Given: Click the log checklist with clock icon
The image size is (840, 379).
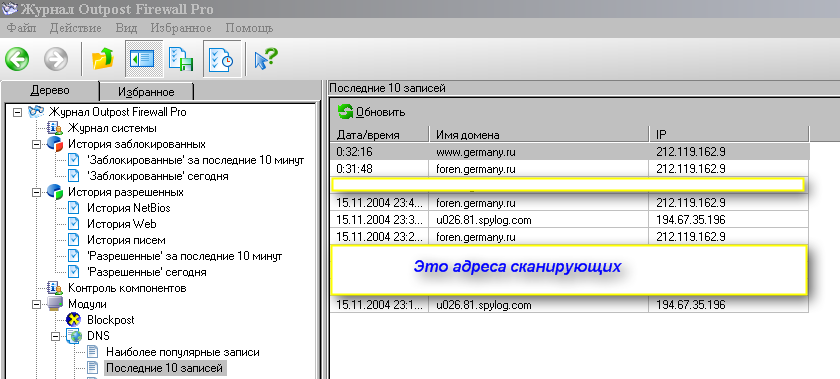Looking at the screenshot, I should [x=221, y=58].
